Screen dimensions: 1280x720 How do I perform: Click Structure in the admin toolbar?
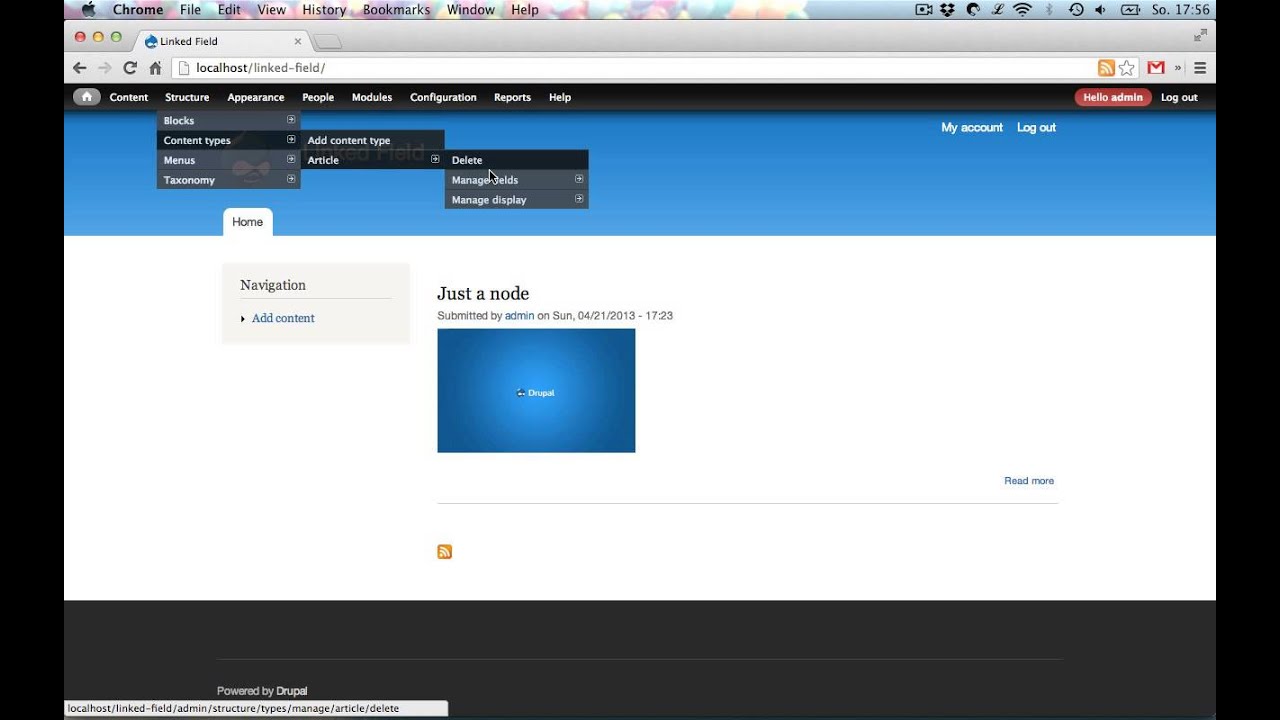187,97
